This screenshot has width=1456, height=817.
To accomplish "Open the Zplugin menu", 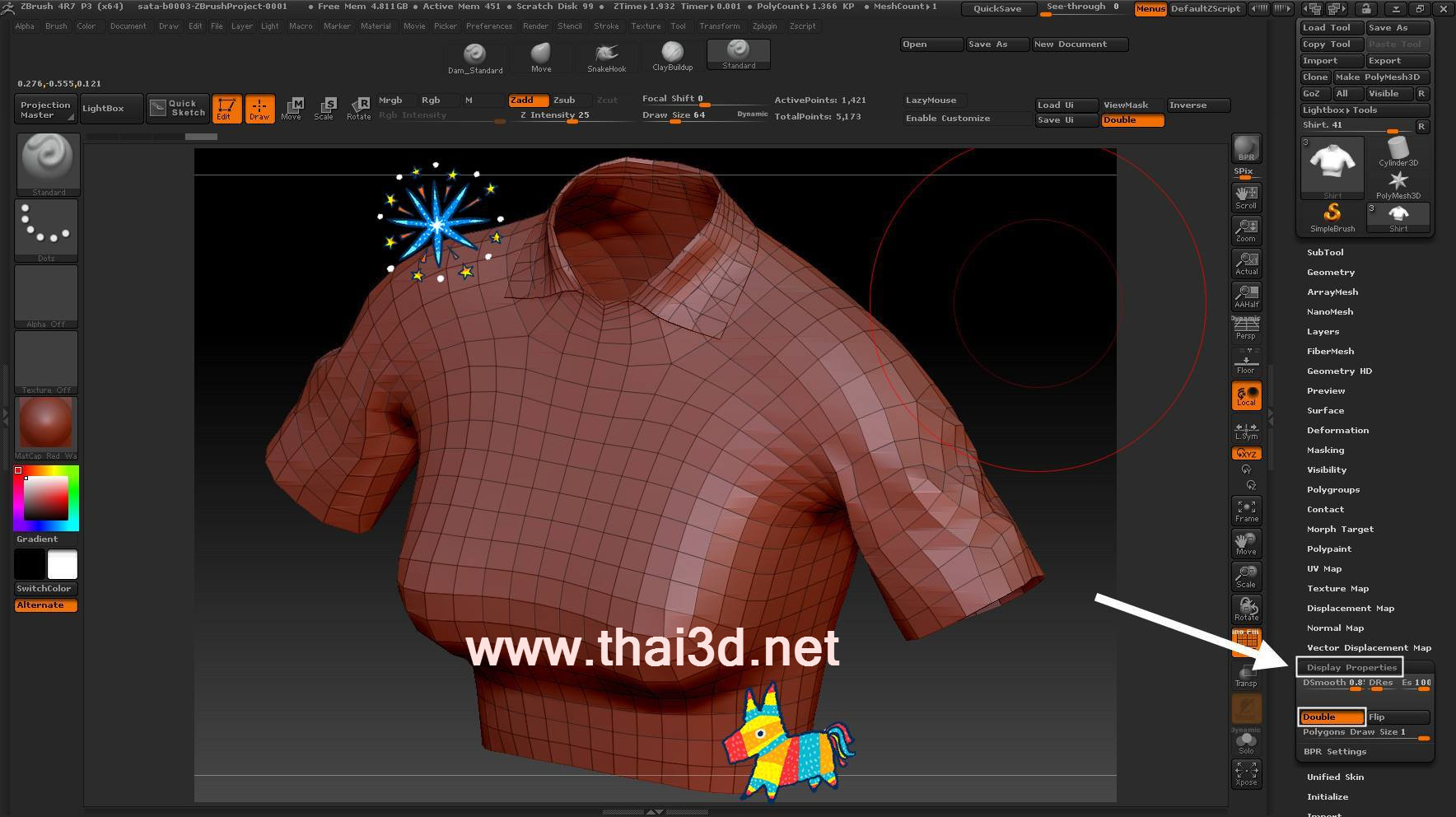I will 764,26.
